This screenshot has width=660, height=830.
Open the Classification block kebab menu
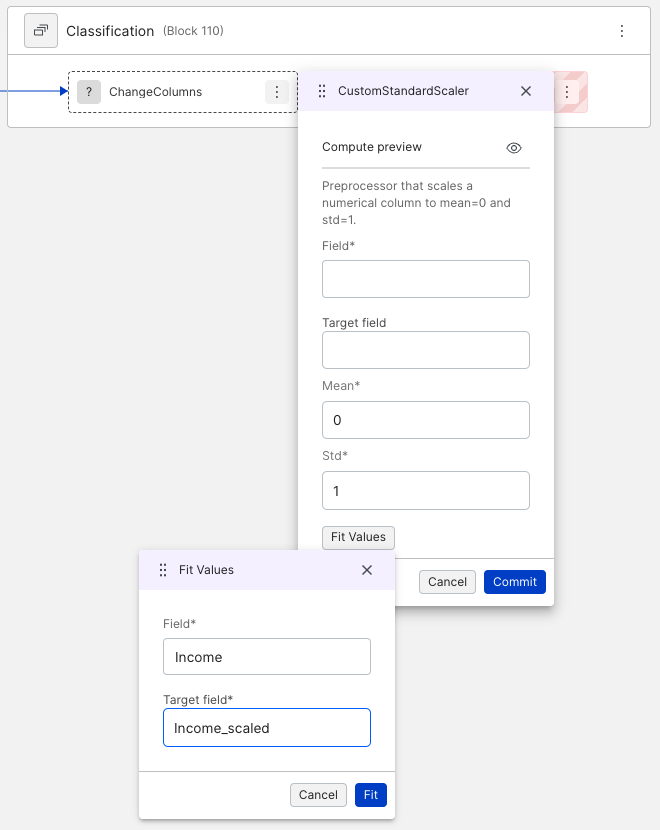(622, 31)
